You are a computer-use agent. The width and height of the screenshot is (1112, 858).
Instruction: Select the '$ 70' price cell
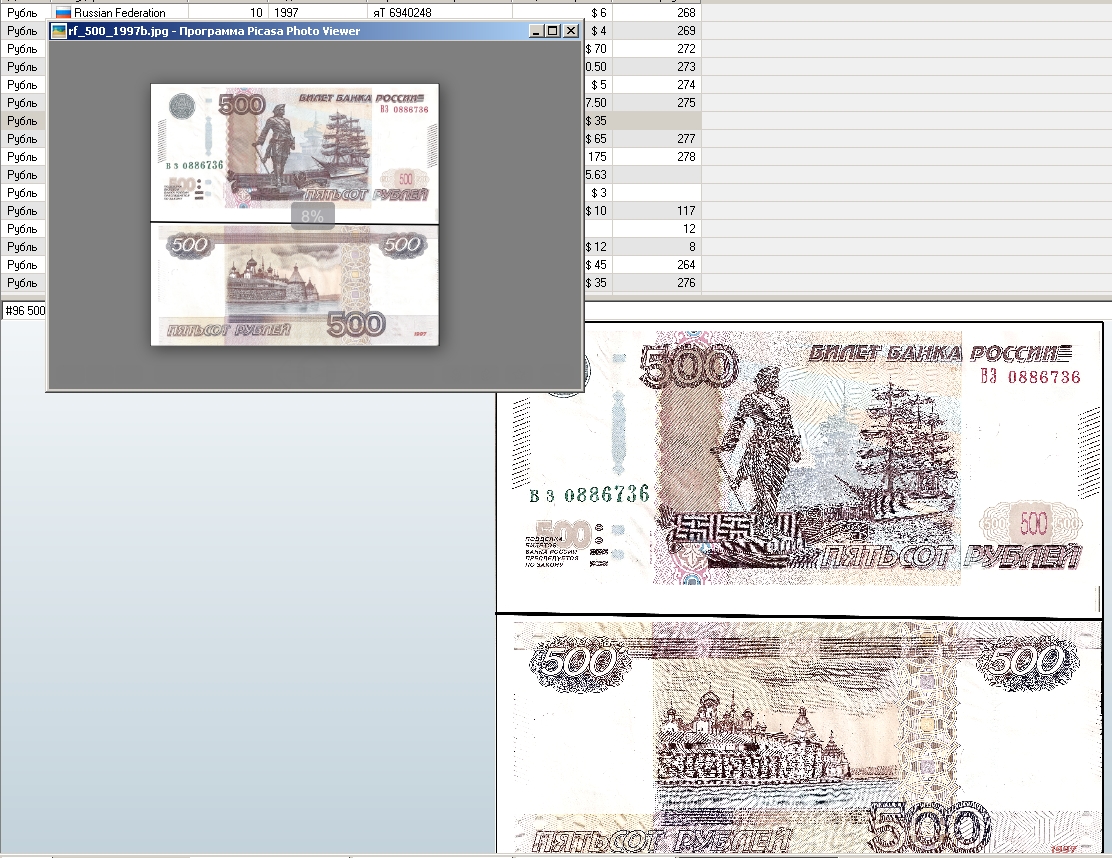[x=598, y=49]
